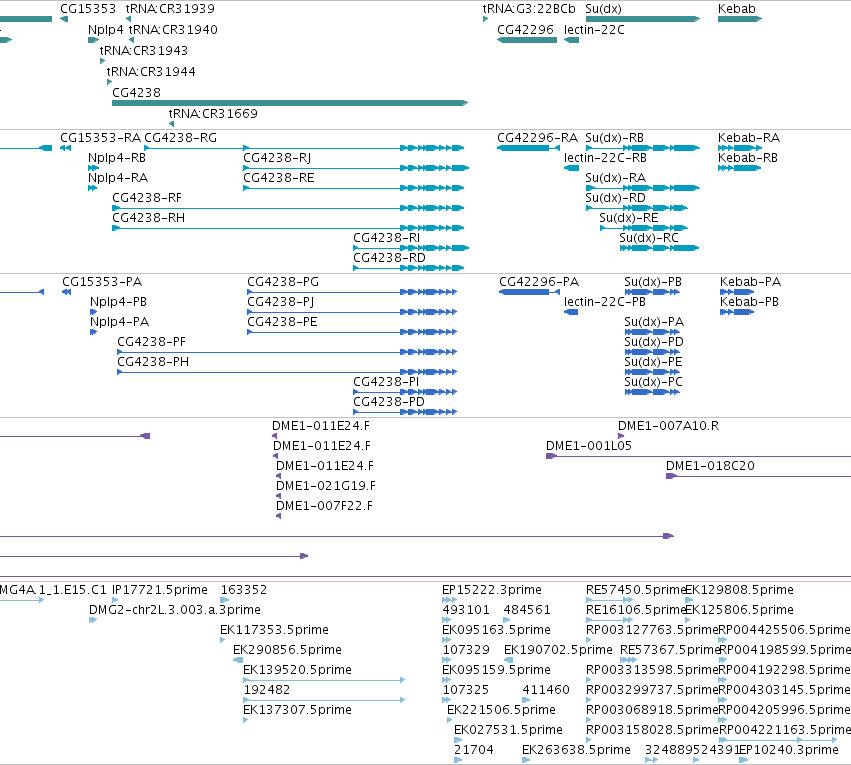Click the Su(dx)-PB protein label
851x765 pixels.
tap(653, 282)
